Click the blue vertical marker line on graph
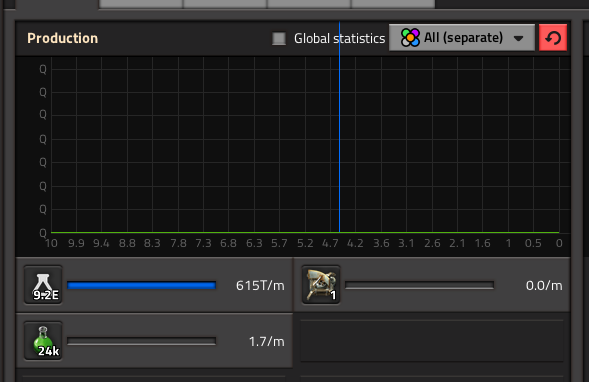The width and height of the screenshot is (589, 382). [340, 128]
